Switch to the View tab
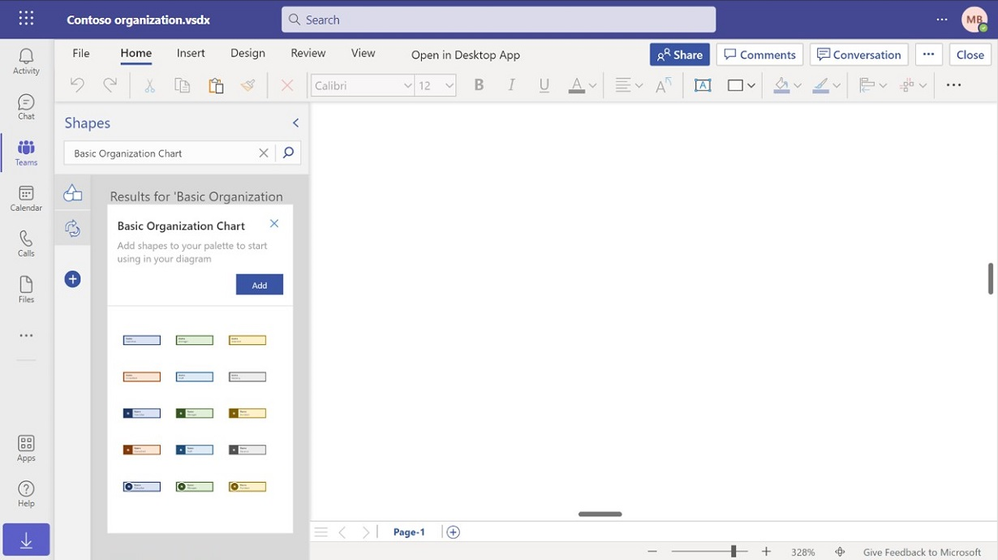This screenshot has width=998, height=560. [363, 53]
